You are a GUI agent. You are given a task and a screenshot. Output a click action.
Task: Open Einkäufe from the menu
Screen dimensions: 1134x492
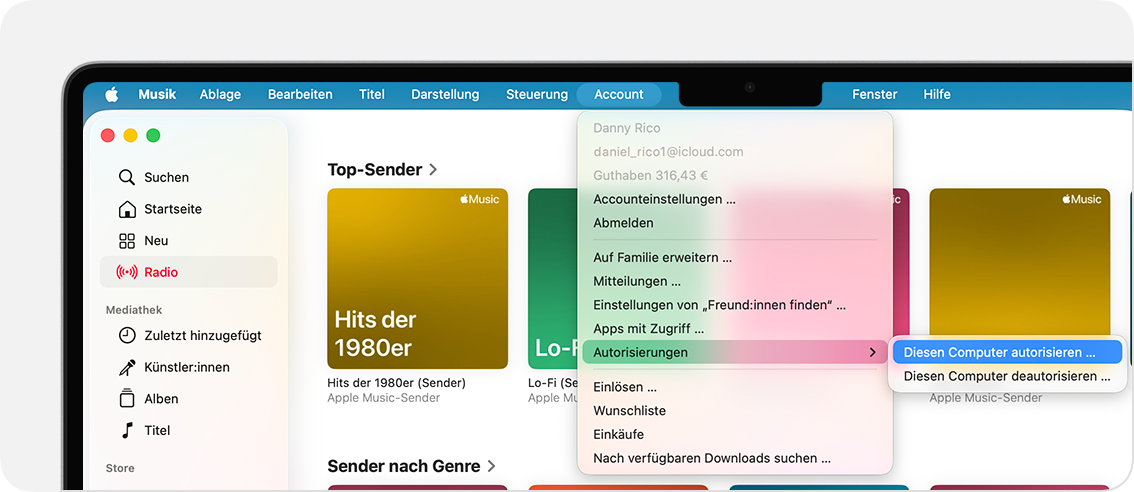pyautogui.click(x=735, y=434)
